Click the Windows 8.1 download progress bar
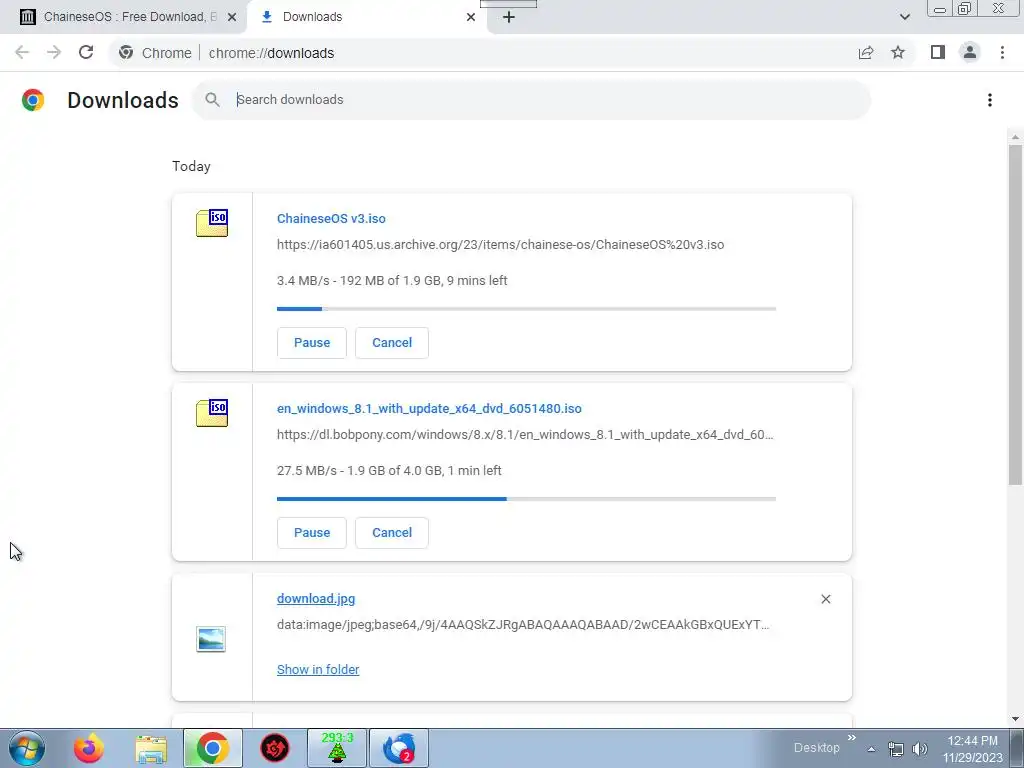 coord(526,499)
